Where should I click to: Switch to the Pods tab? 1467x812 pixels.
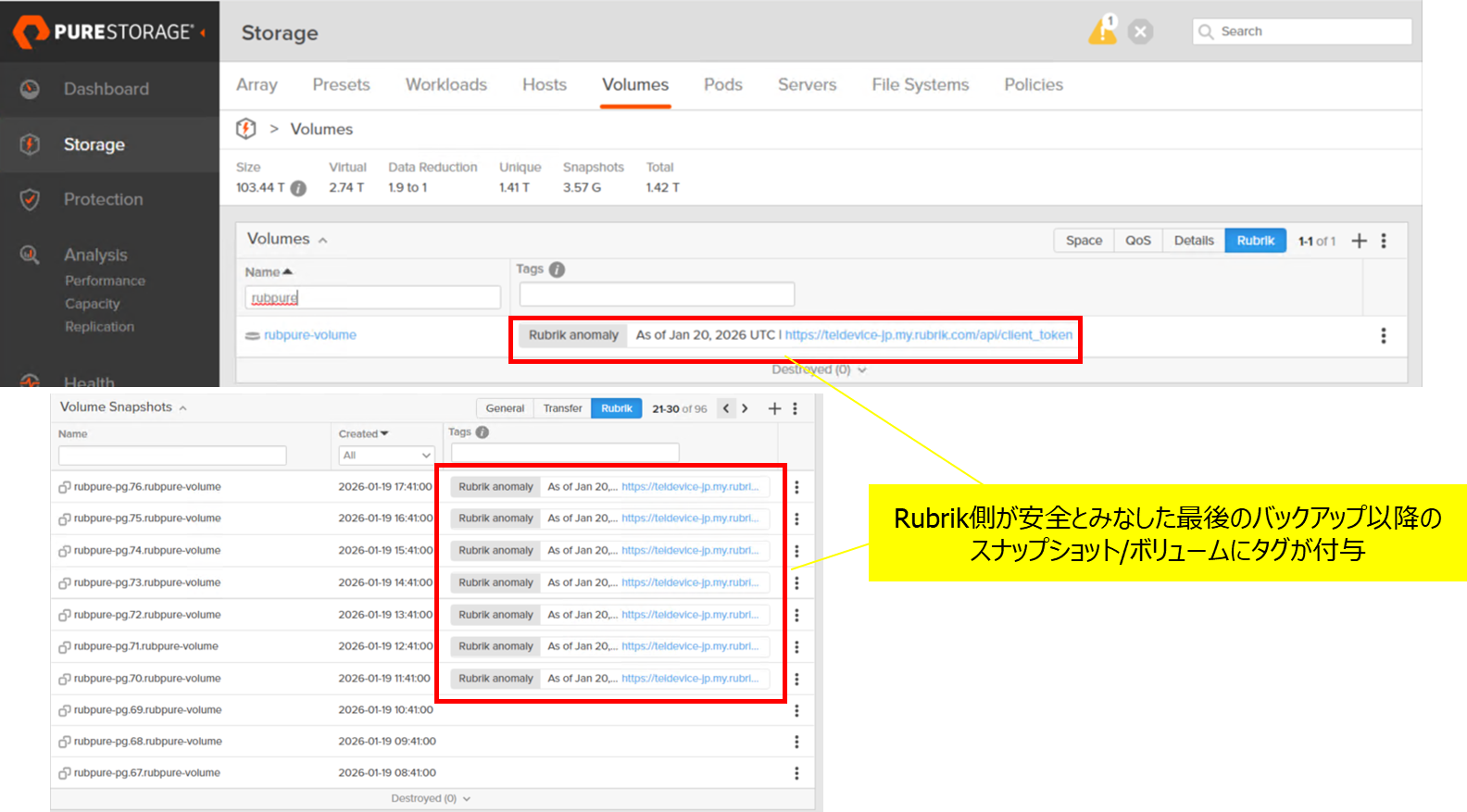click(x=722, y=84)
